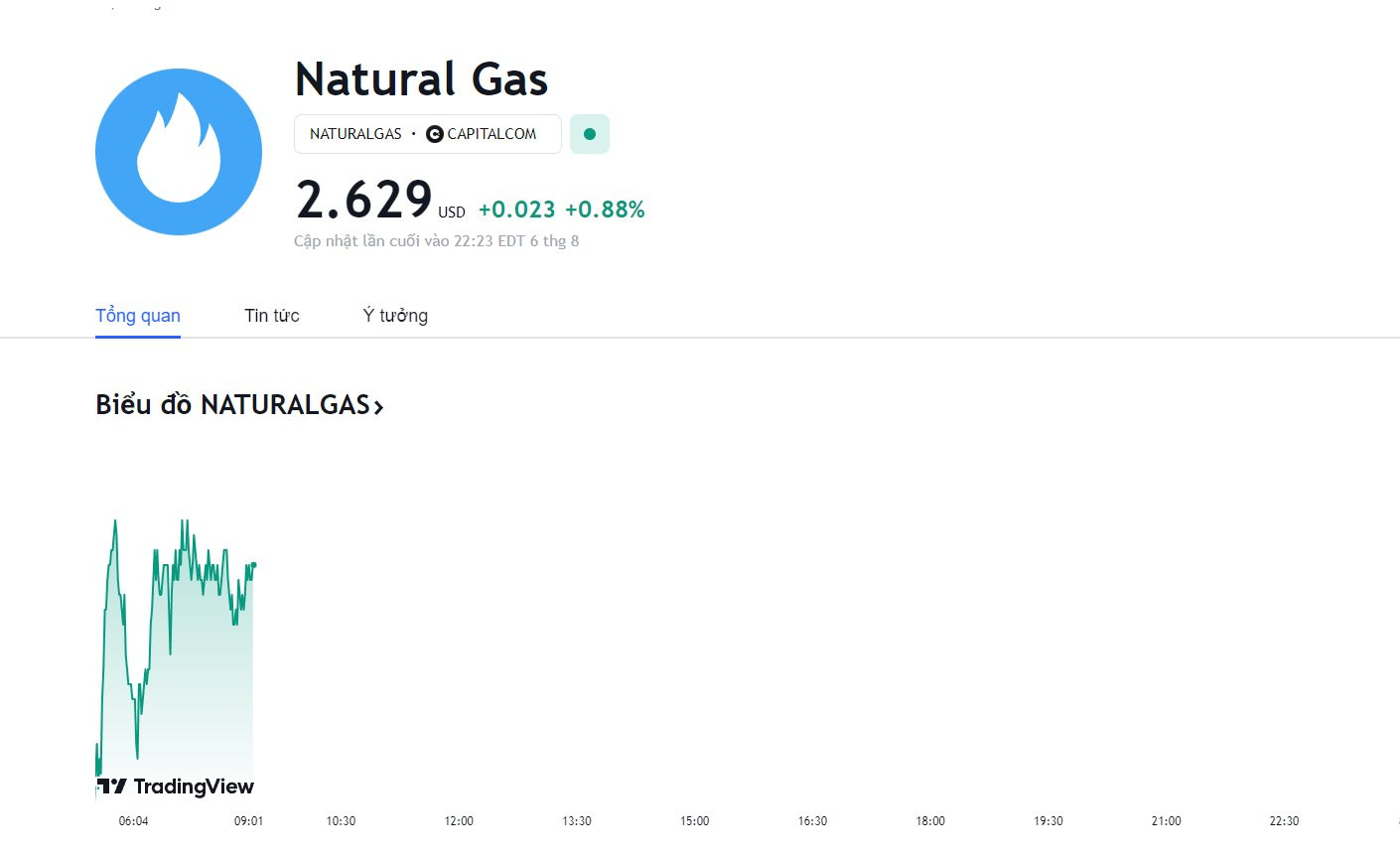Click the 2.629 price value

tap(364, 200)
